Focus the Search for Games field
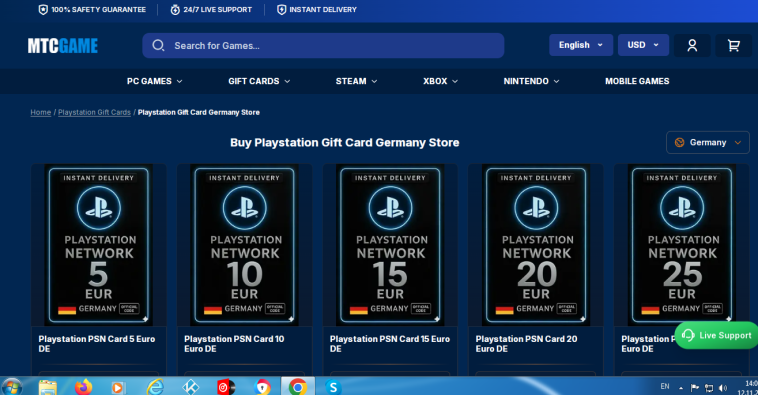758x395 pixels. [x=323, y=45]
